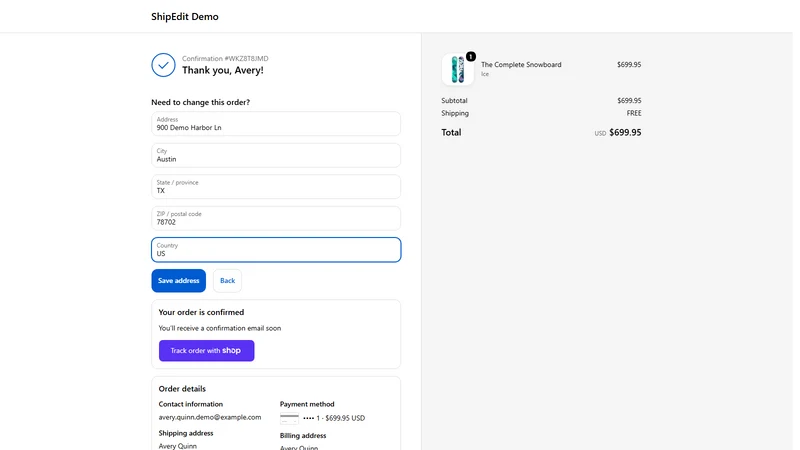
Task: Click the confirmation checkmark circle icon
Action: [163, 65]
